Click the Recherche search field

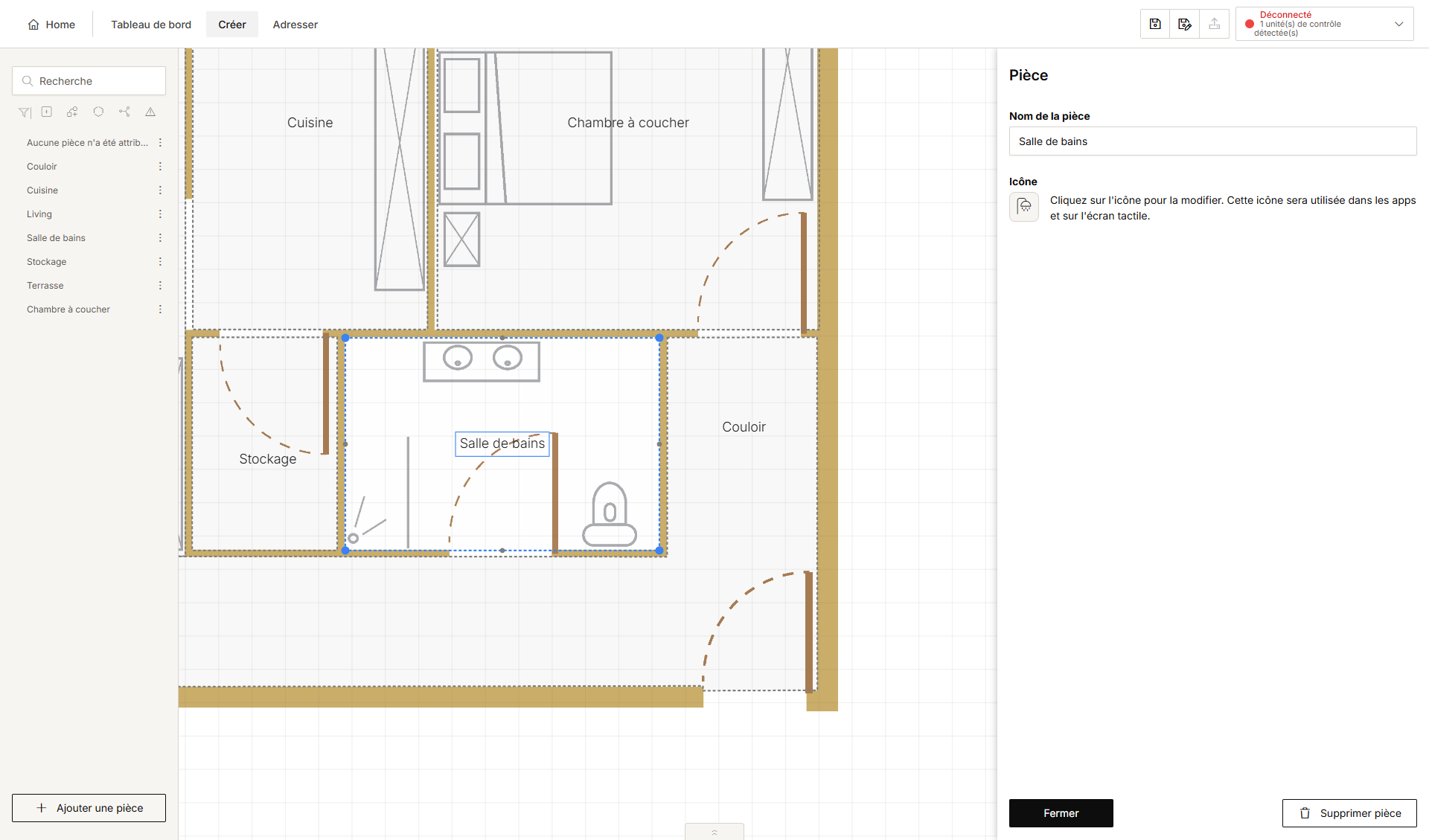tap(89, 81)
